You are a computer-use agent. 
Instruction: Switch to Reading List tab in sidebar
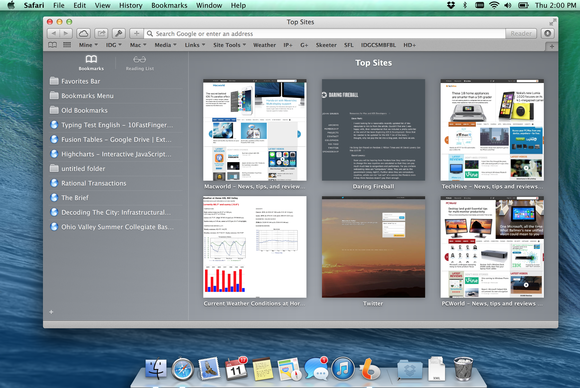(139, 62)
